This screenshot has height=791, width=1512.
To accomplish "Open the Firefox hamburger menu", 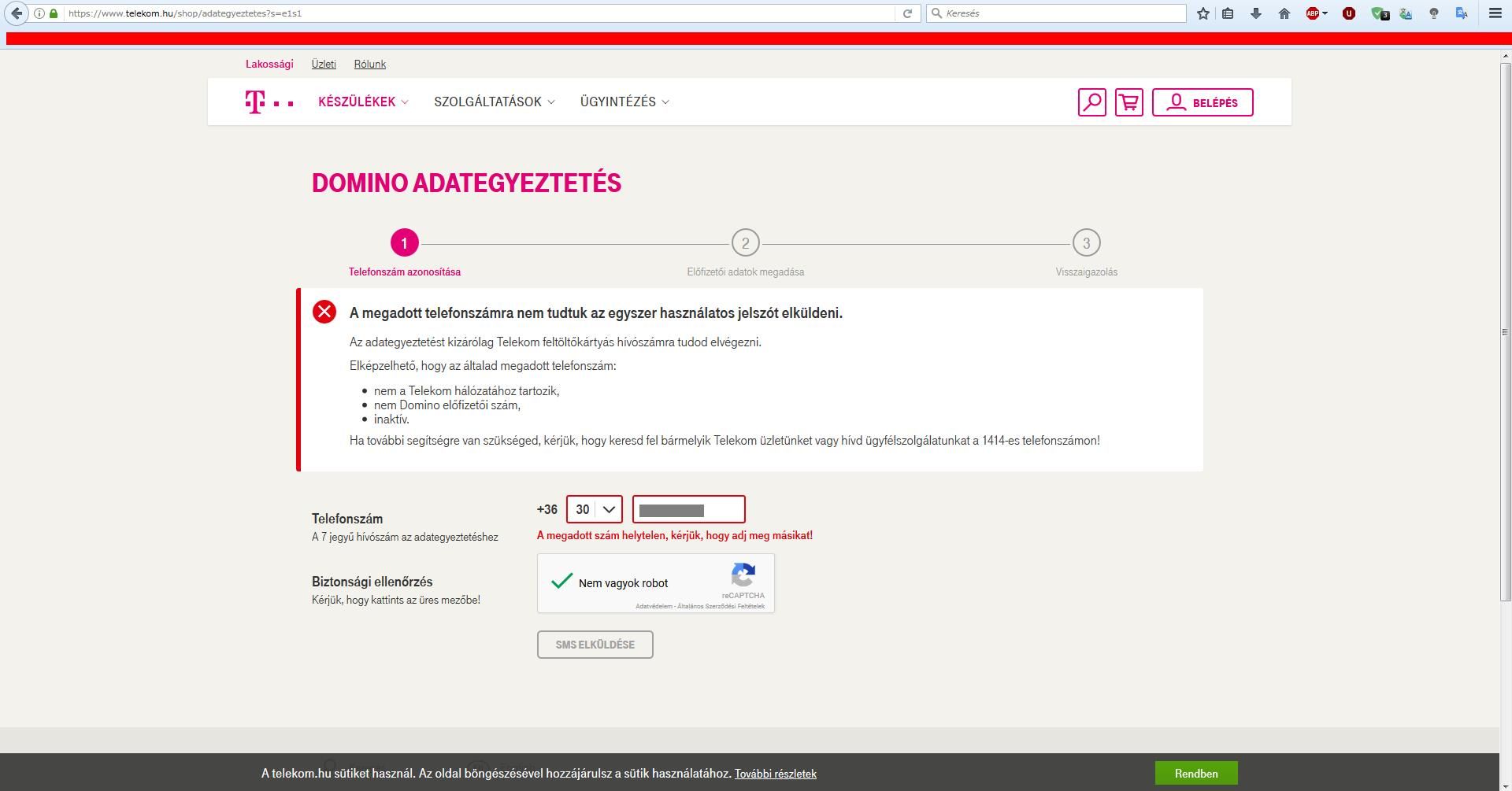I will pyautogui.click(x=1495, y=13).
